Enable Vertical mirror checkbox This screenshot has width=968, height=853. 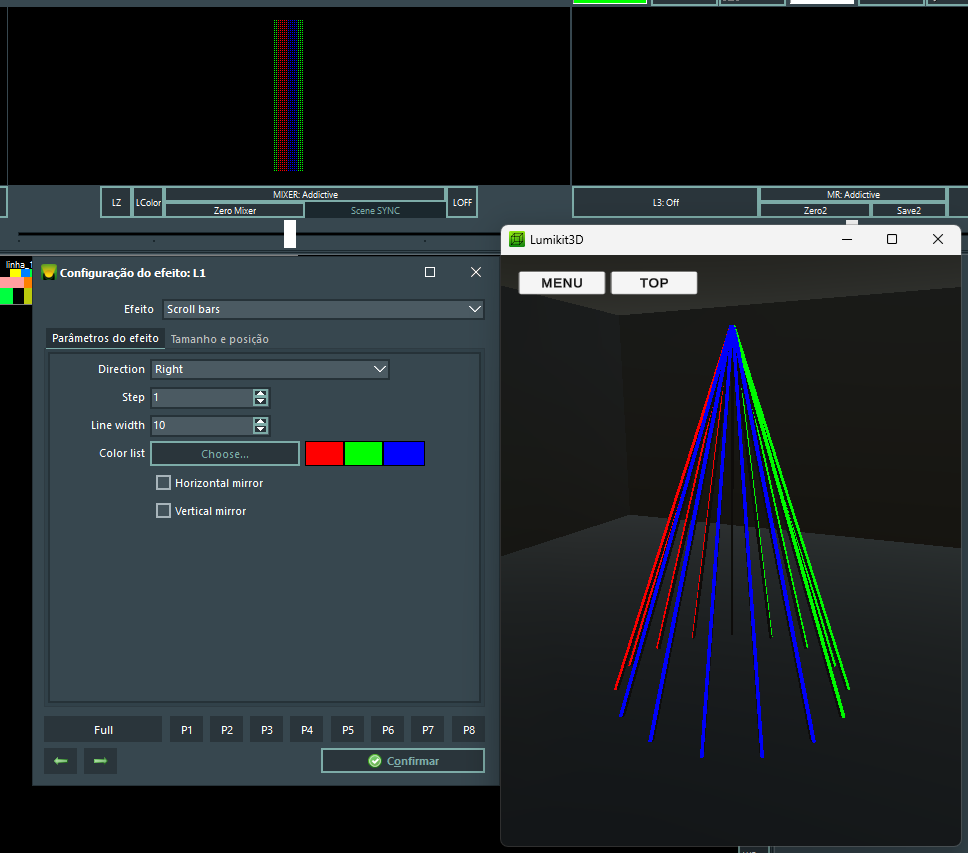(164, 511)
